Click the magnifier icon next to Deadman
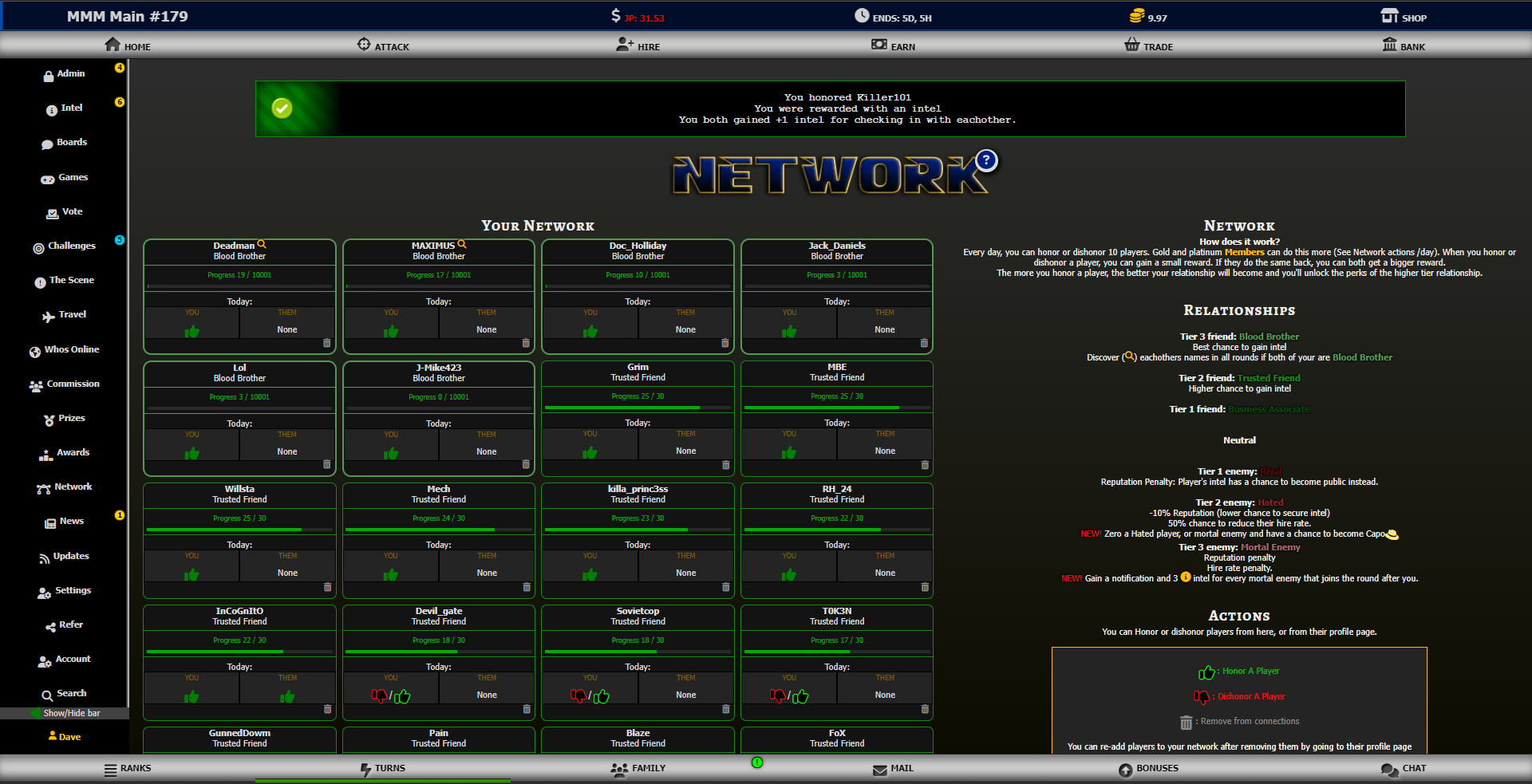This screenshot has height=784, width=1532. coord(262,245)
